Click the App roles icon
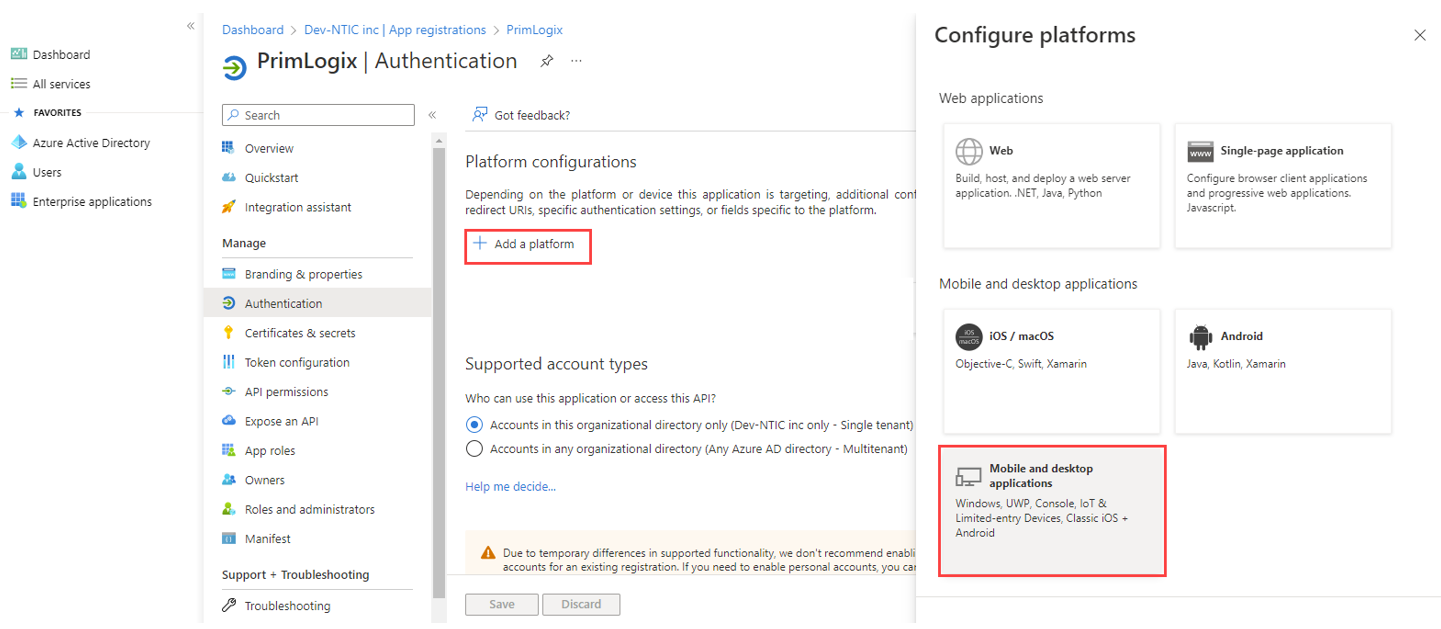The width and height of the screenshot is (1441, 629). (x=228, y=451)
